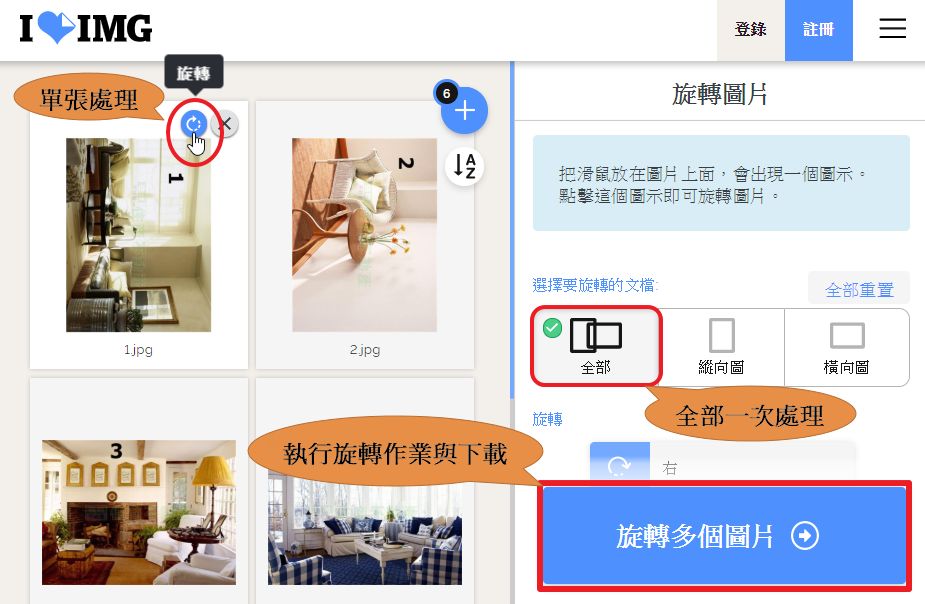
Task: Open the hamburger menu
Action: coord(892,28)
